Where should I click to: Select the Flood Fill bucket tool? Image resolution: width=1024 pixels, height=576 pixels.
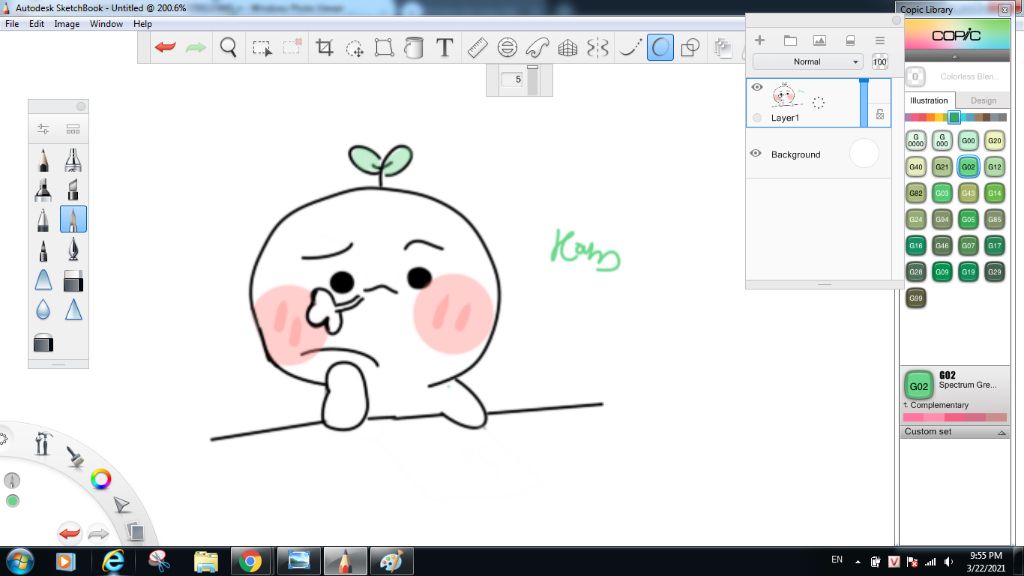(414, 47)
